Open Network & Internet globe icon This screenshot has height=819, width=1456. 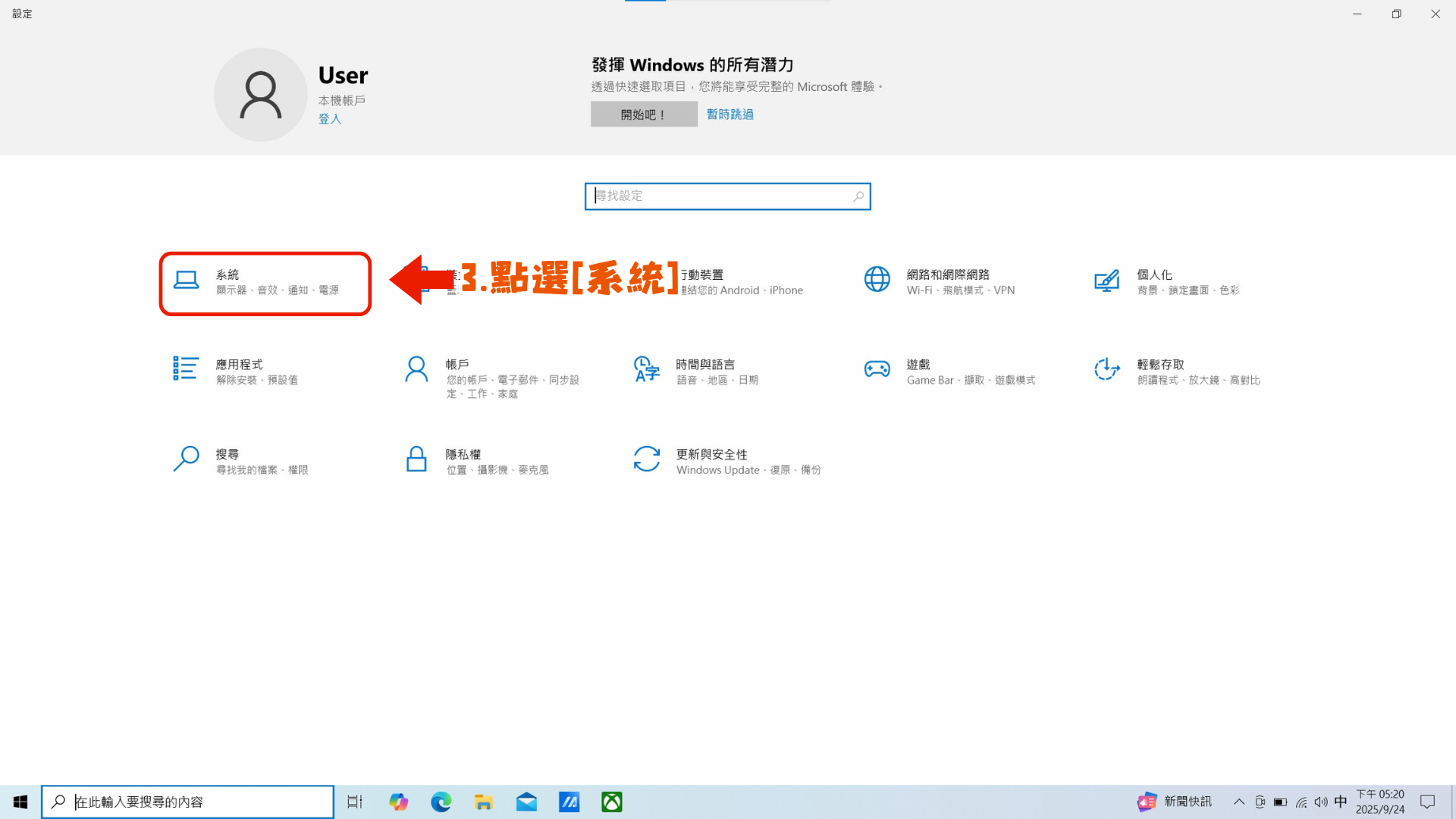(x=877, y=279)
